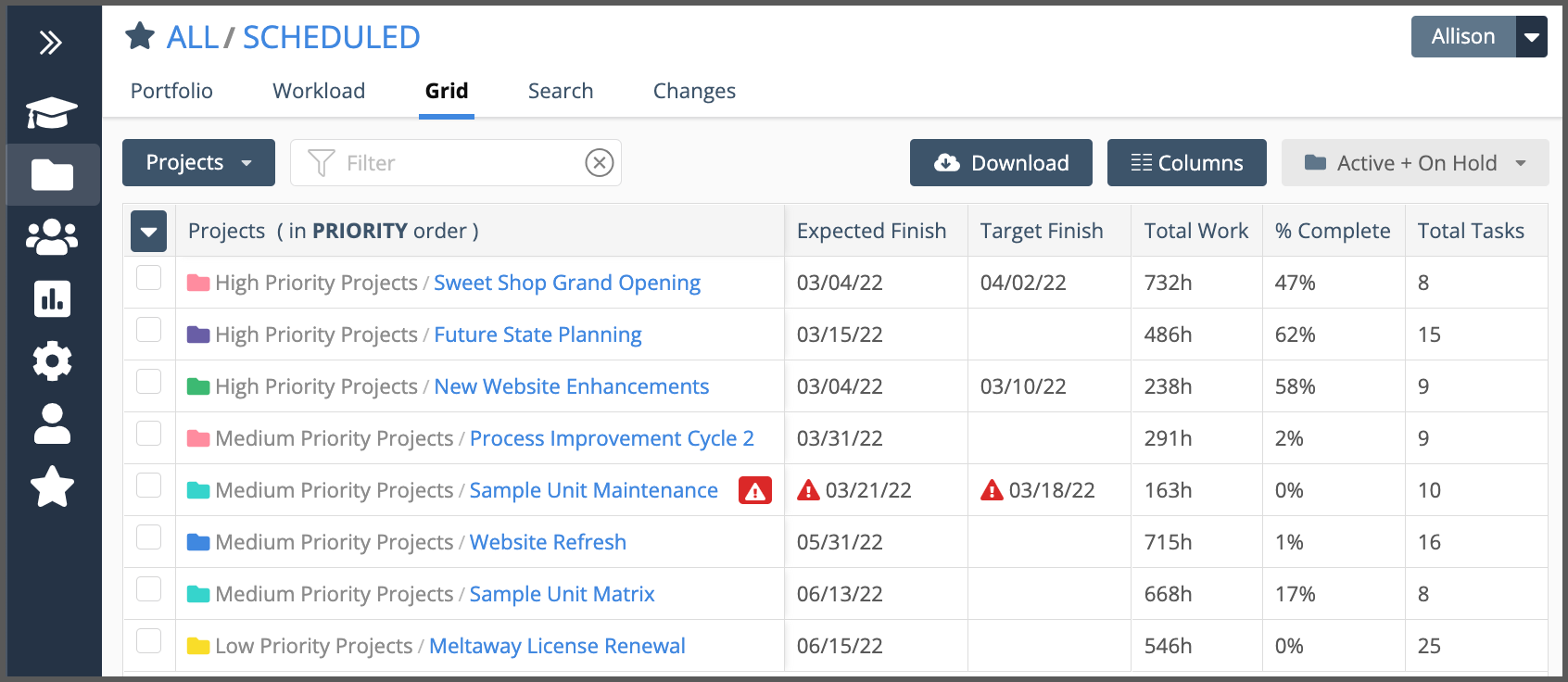
Task: Switch to the Search tab
Action: pos(561,91)
